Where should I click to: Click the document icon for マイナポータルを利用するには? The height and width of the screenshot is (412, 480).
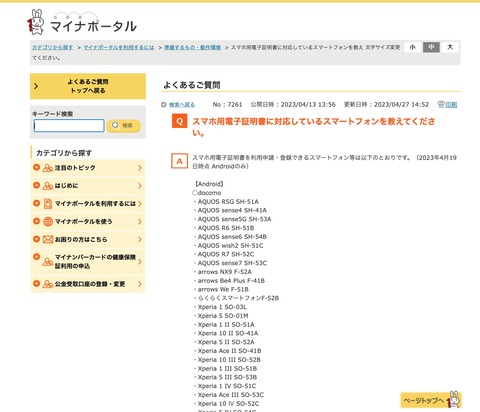(x=48, y=203)
